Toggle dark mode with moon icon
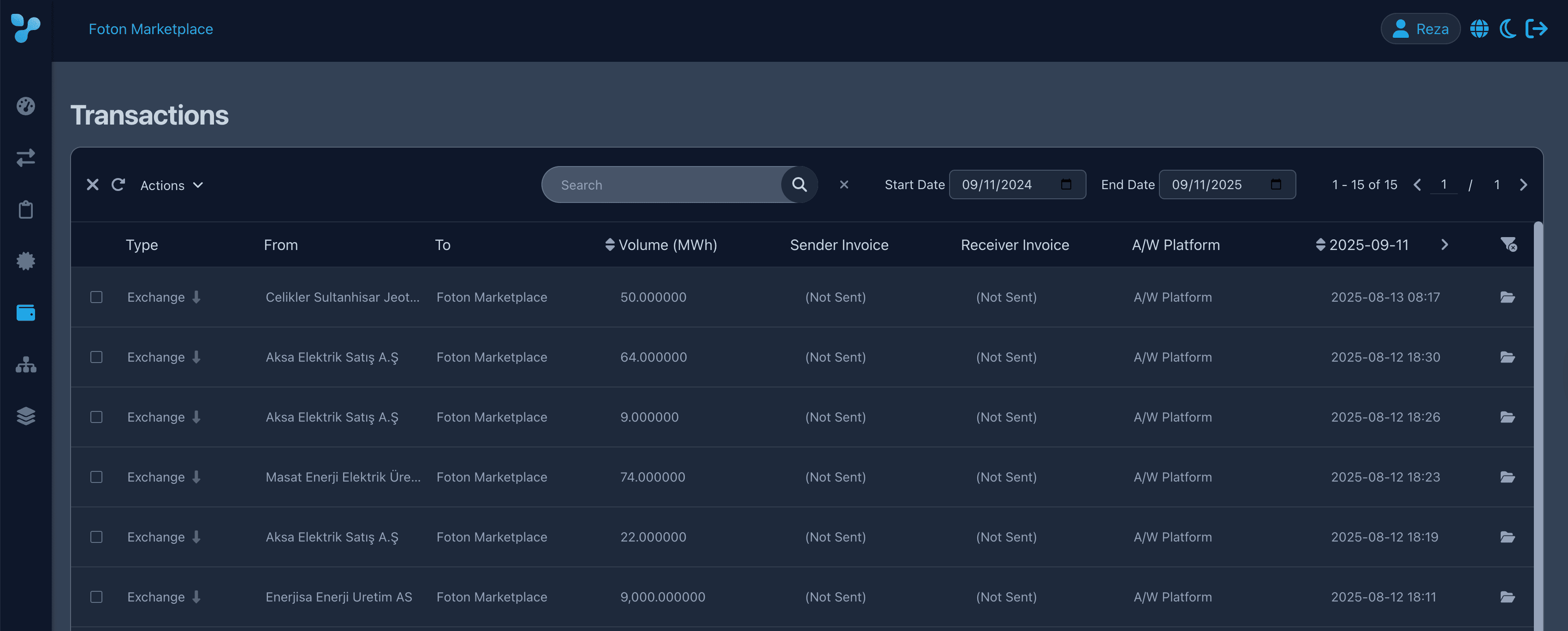 pyautogui.click(x=1508, y=29)
